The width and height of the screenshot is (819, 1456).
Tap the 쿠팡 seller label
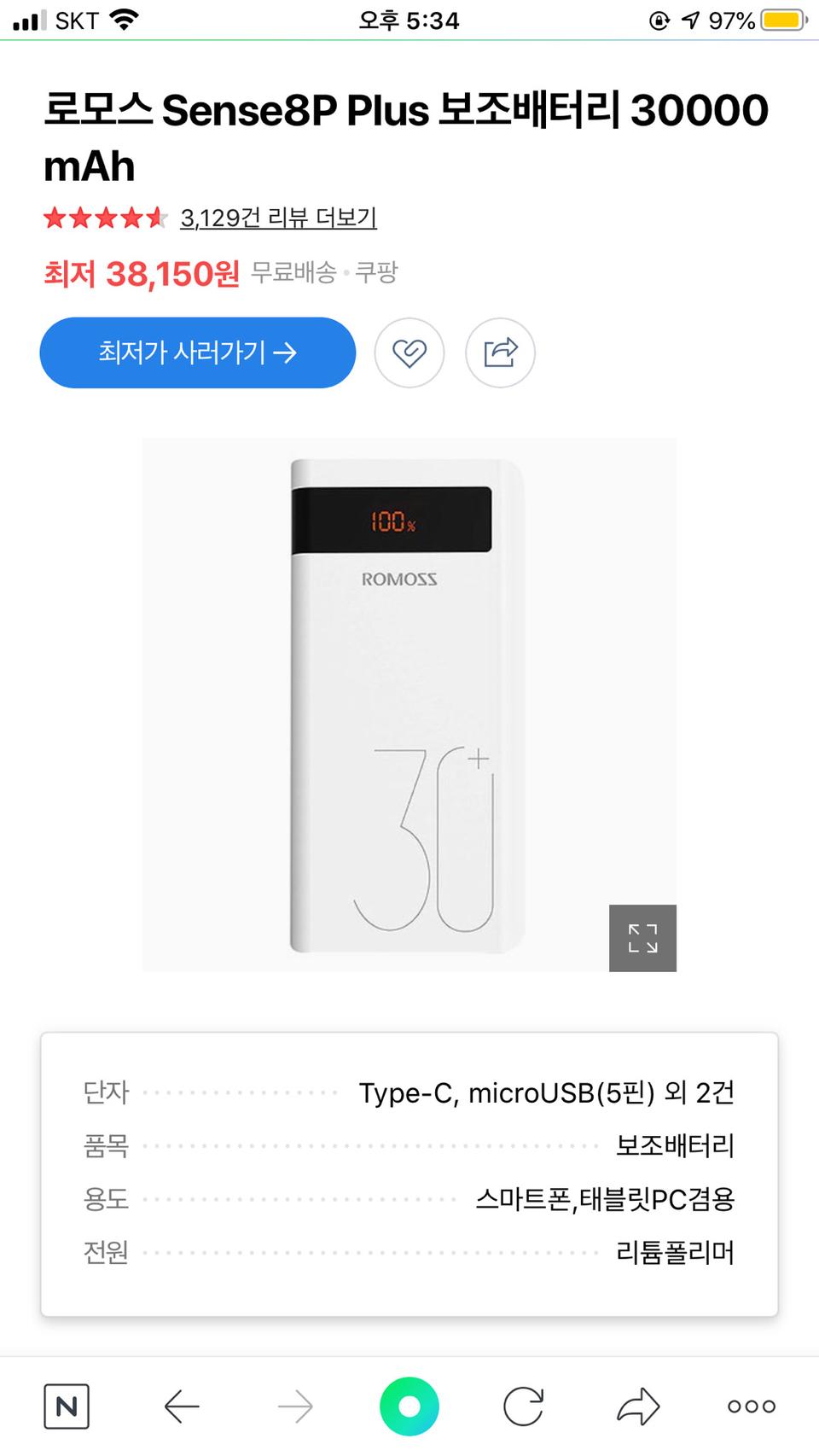pyautogui.click(x=376, y=273)
